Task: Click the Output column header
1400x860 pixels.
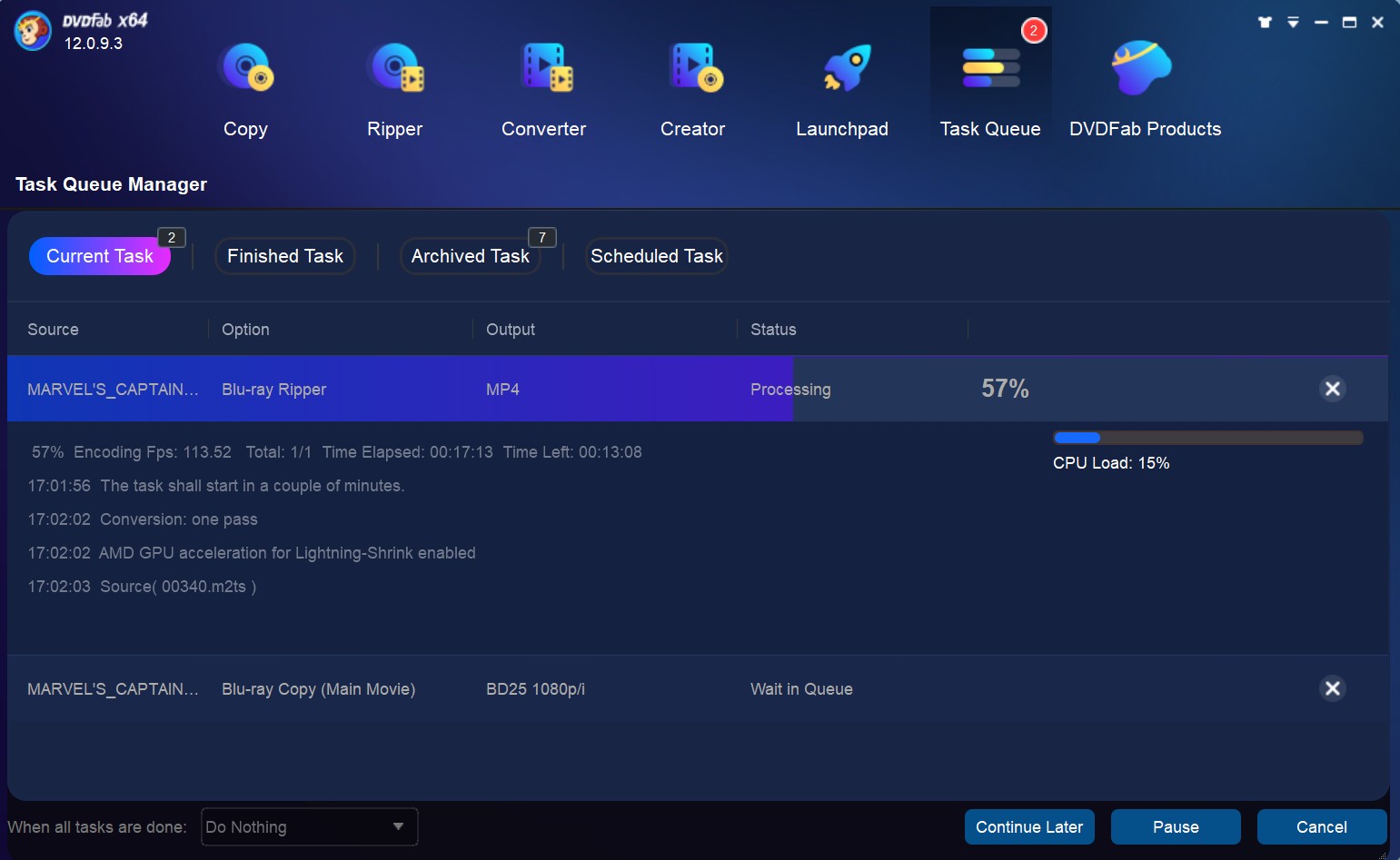Action: click(x=511, y=330)
